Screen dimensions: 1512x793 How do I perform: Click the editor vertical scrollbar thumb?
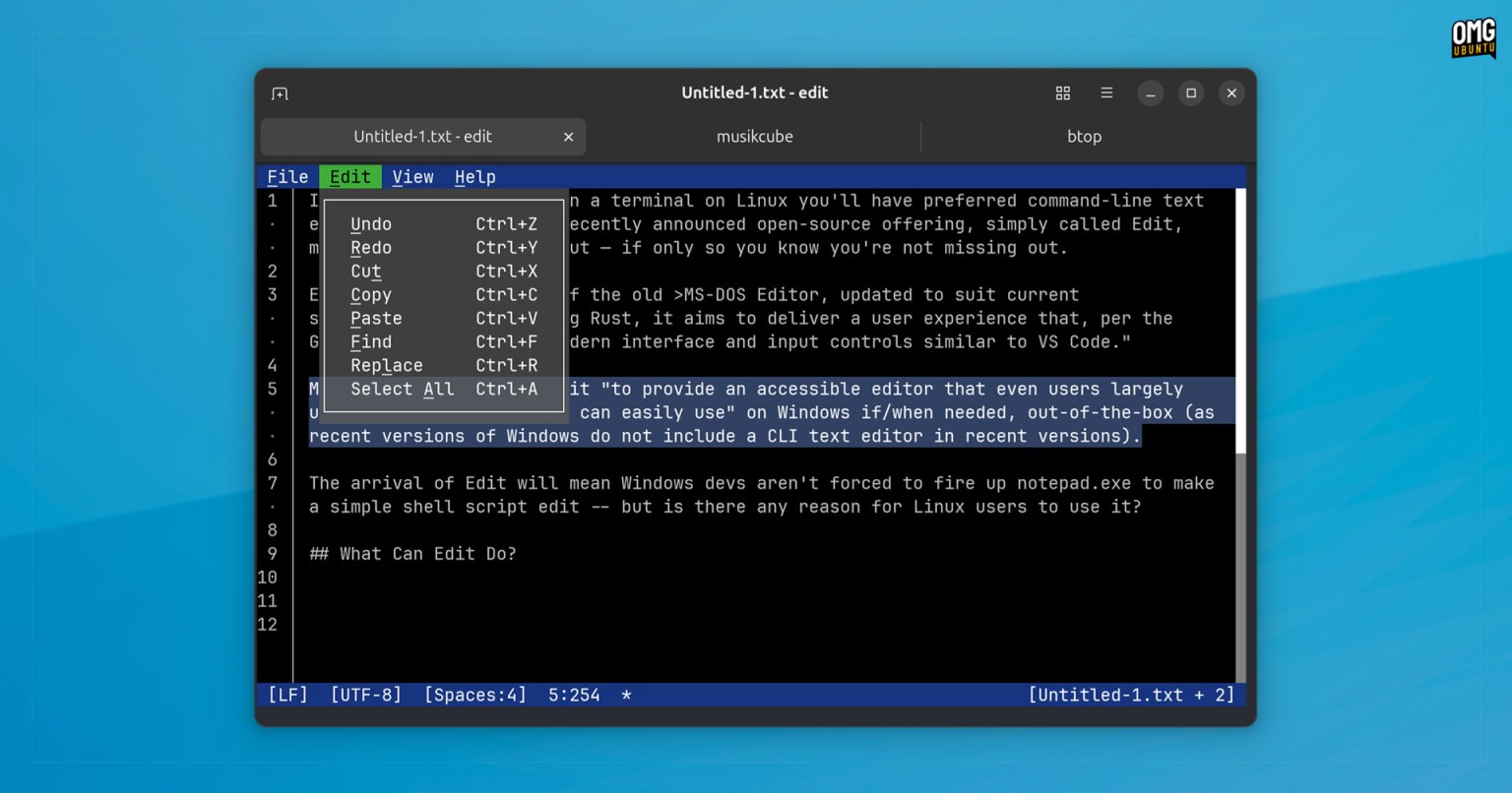tap(1241, 320)
